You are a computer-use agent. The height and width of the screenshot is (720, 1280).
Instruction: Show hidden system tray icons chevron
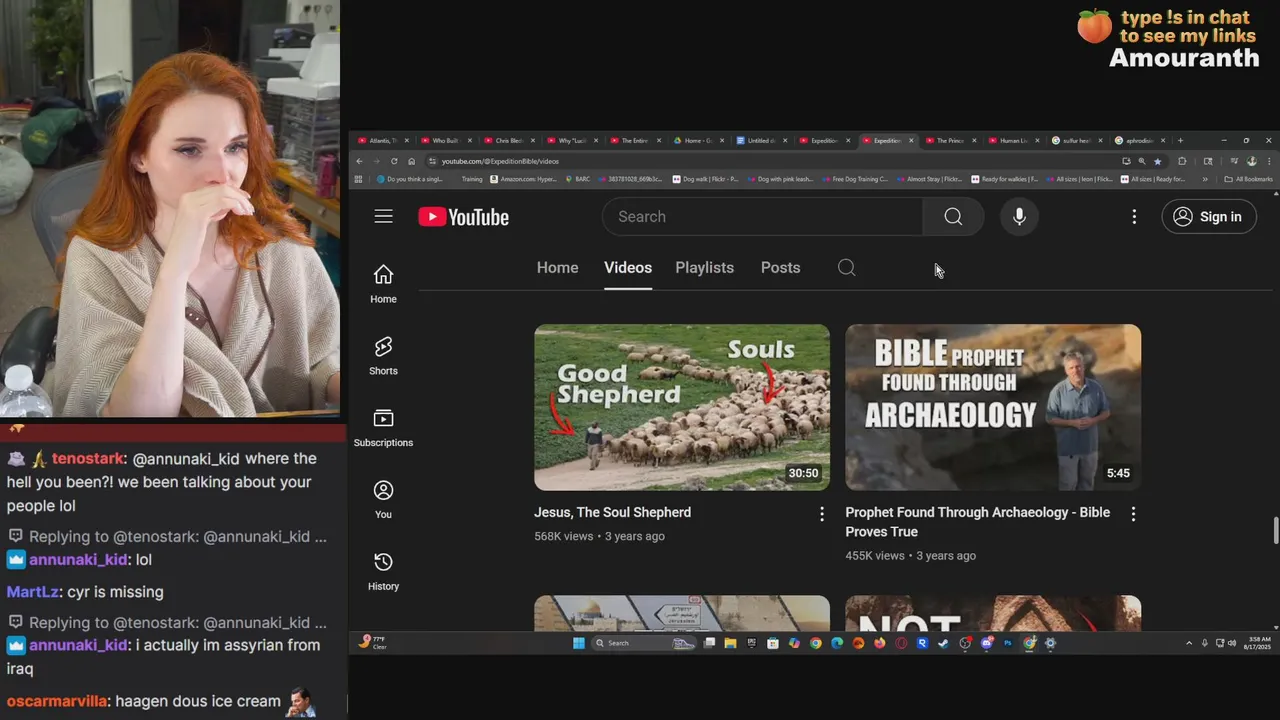pyautogui.click(x=1189, y=643)
